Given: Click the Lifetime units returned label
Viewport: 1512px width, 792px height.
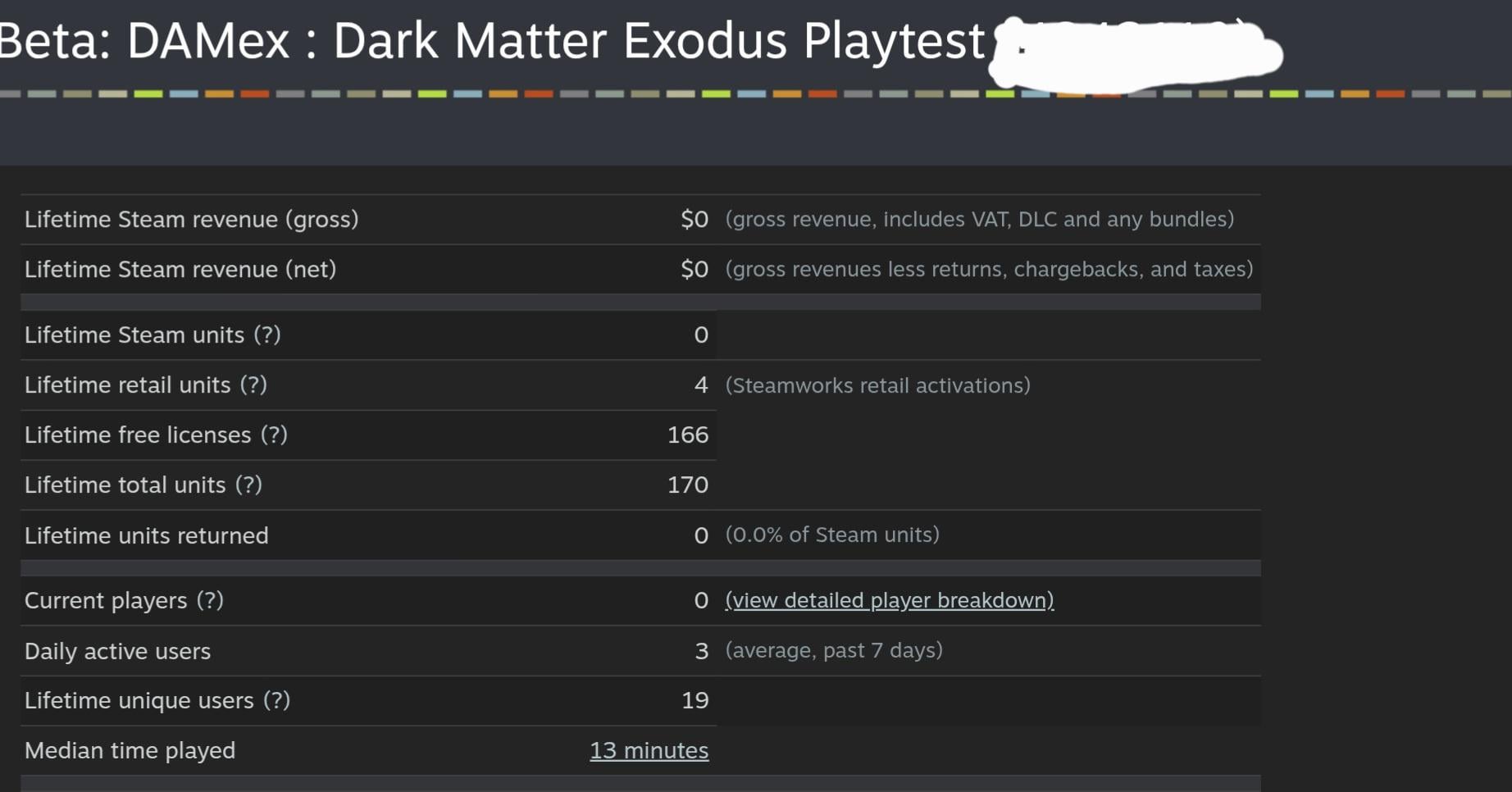Looking at the screenshot, I should tap(146, 535).
